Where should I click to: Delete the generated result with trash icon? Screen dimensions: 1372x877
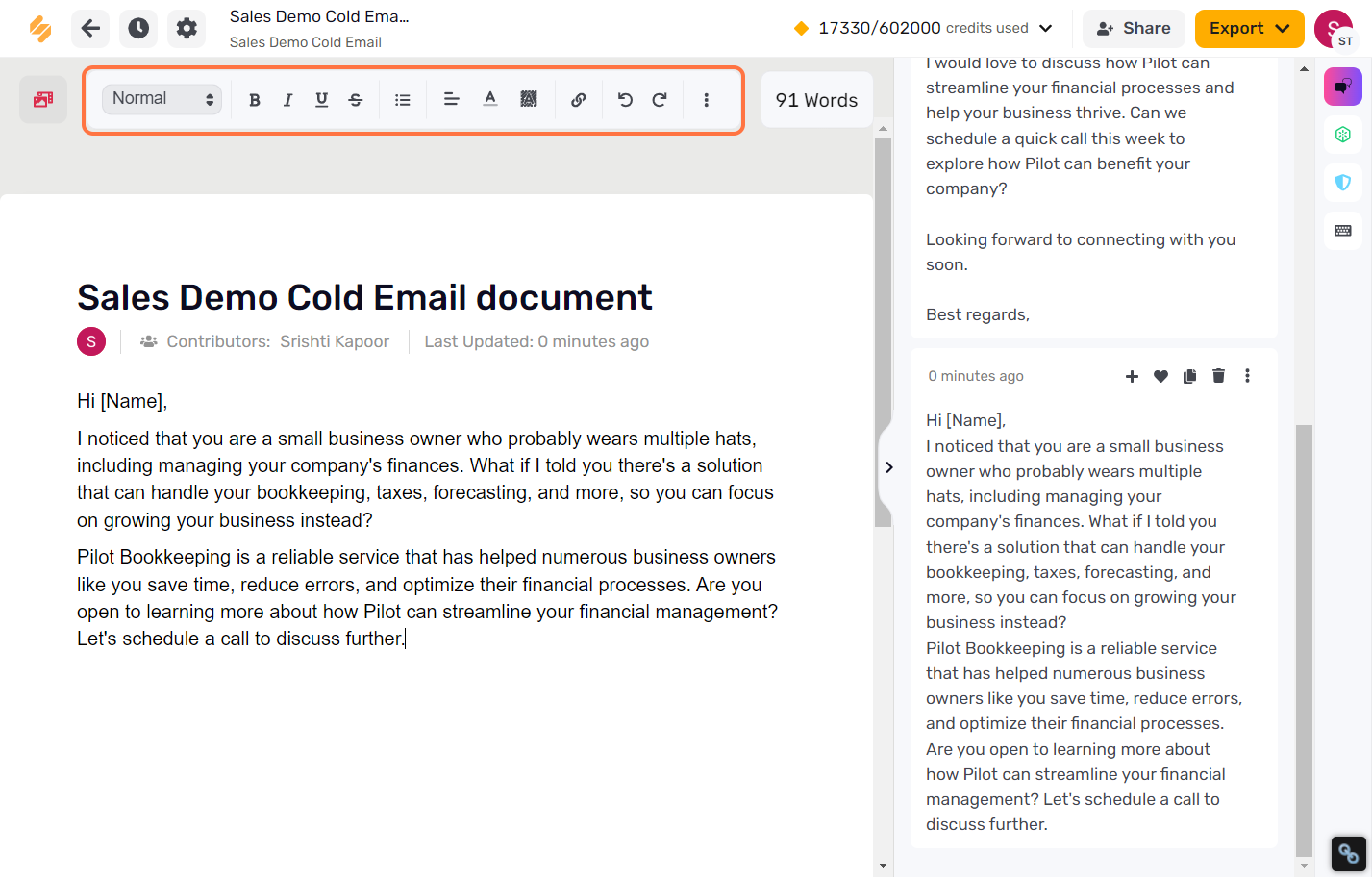(1218, 376)
